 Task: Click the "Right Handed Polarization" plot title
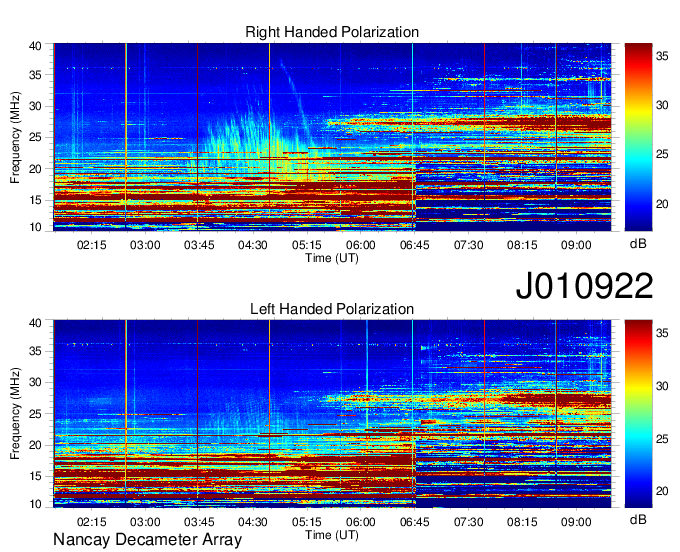[332, 32]
